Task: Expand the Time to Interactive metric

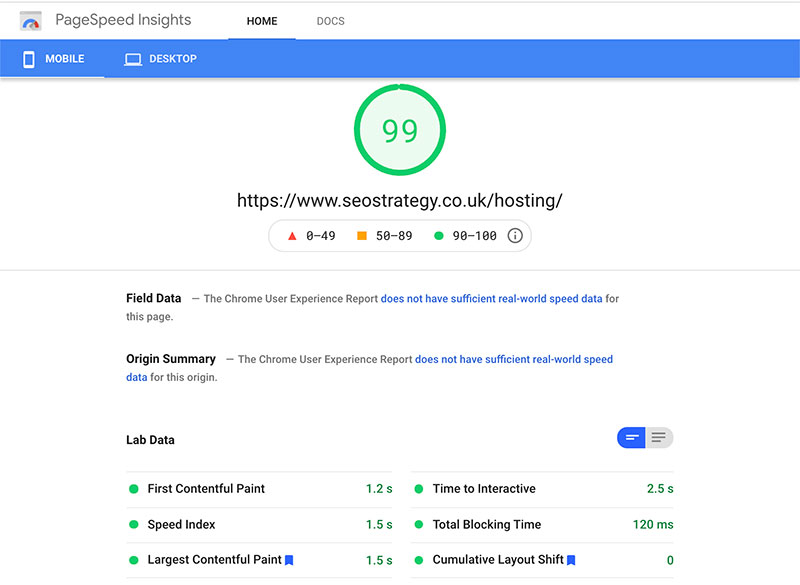Action: pyautogui.click(x=542, y=489)
